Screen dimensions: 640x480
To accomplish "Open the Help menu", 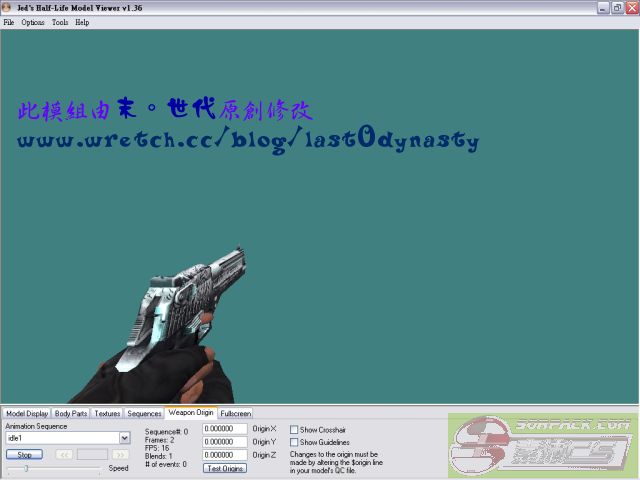I will click(82, 22).
